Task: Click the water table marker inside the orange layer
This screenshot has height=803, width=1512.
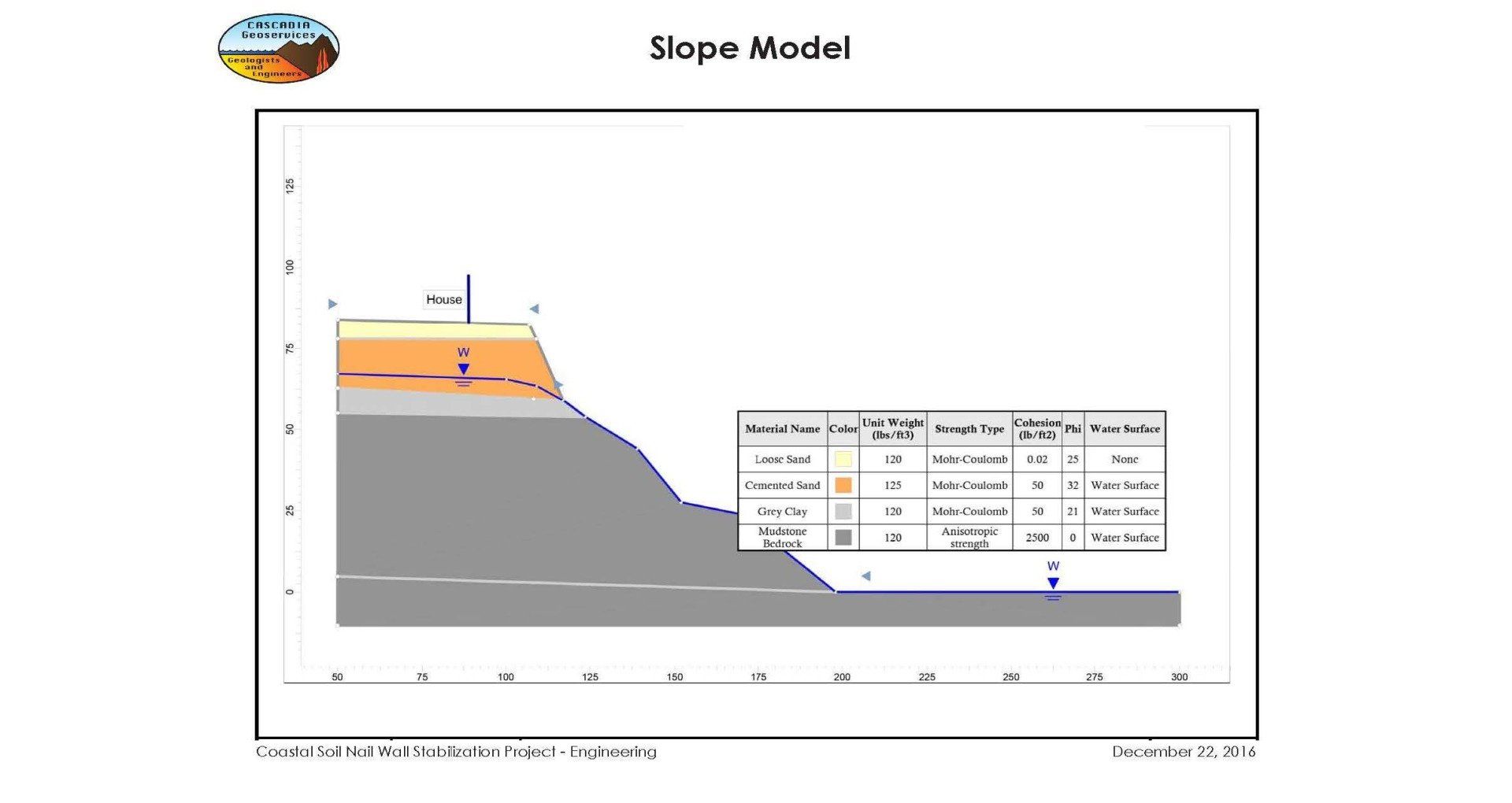Action: (x=463, y=368)
